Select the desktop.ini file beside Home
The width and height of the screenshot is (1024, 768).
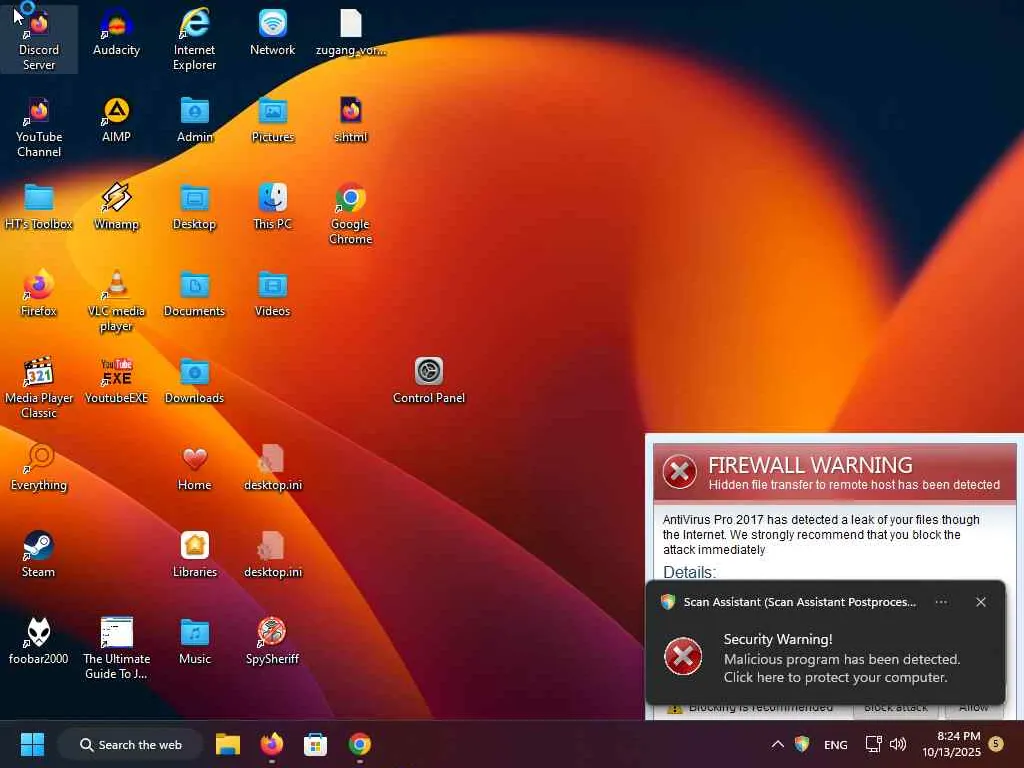click(x=272, y=468)
